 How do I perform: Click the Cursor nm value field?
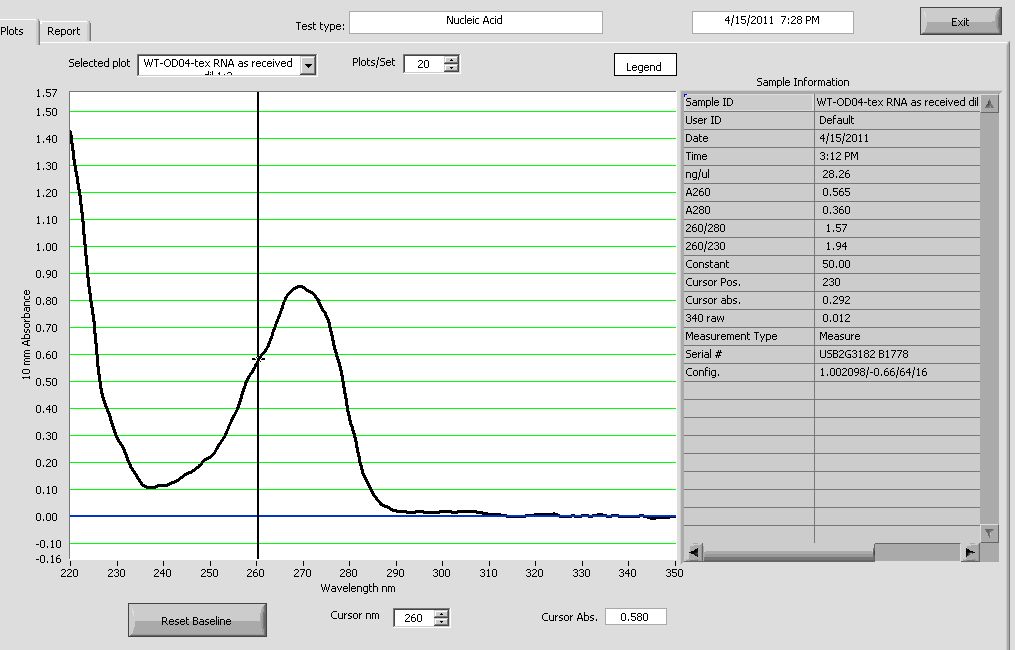coord(413,618)
